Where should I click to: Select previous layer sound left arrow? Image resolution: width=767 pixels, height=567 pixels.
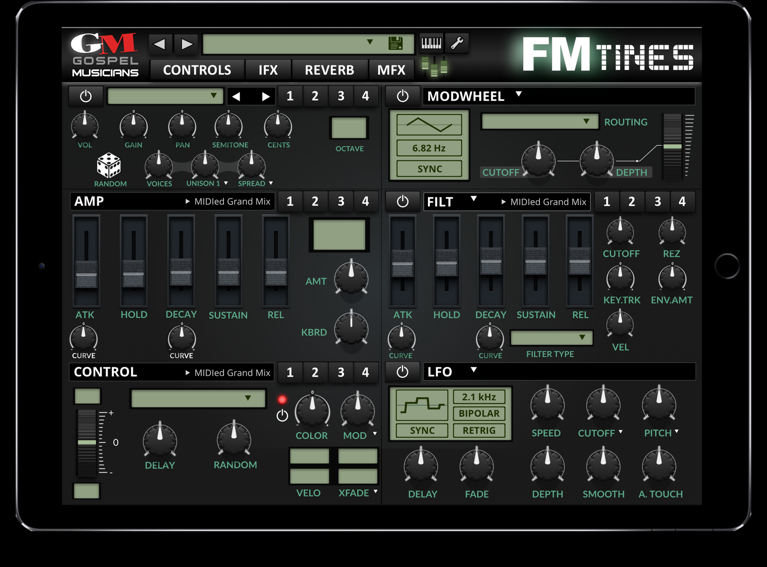(x=236, y=96)
